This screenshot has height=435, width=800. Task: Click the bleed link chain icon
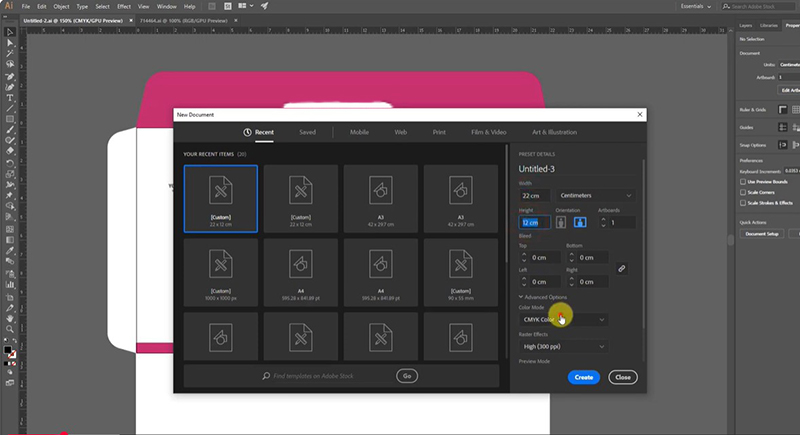(621, 268)
